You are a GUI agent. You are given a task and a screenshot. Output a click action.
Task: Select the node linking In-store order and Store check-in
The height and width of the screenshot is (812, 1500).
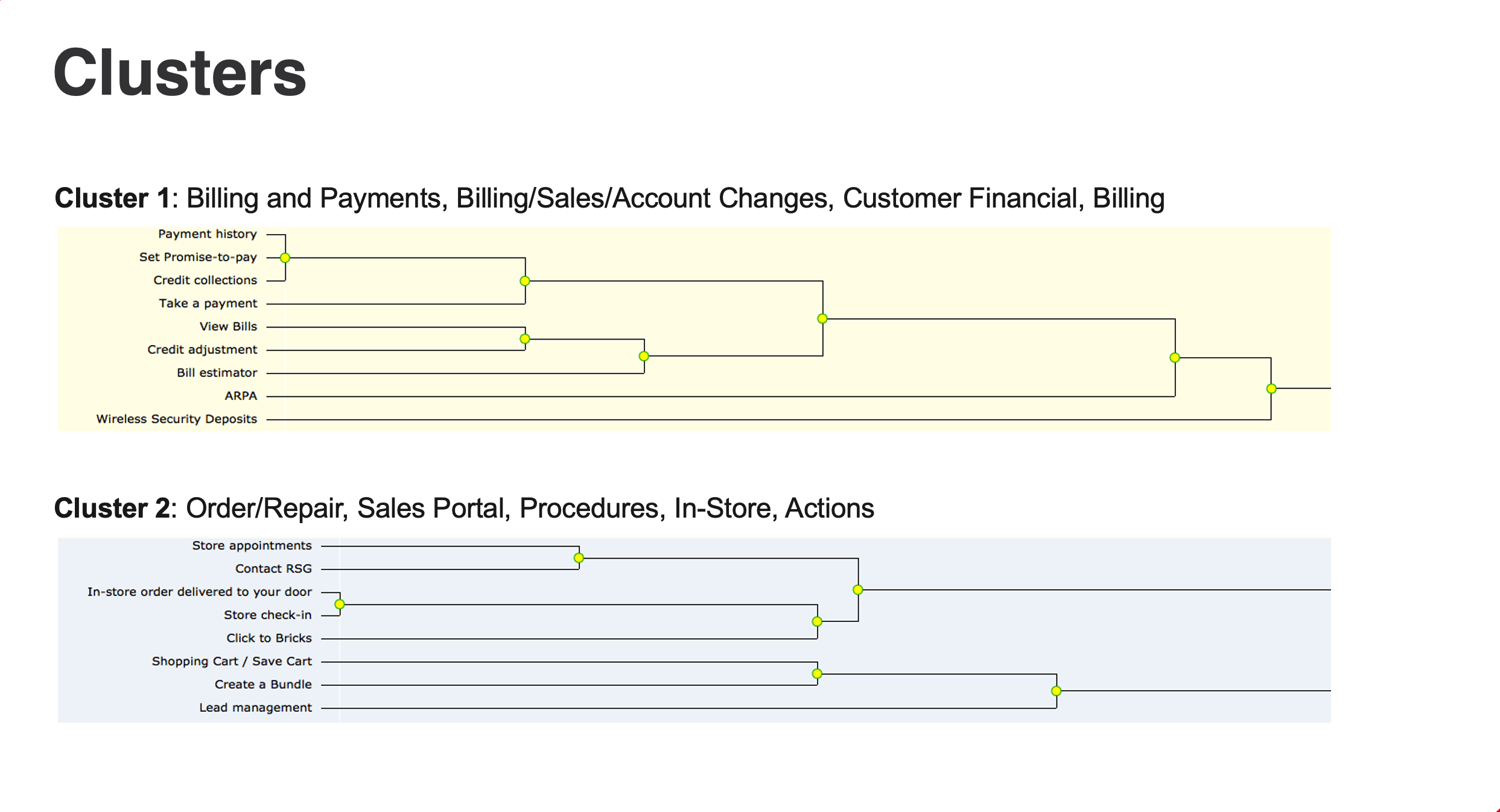tap(340, 604)
